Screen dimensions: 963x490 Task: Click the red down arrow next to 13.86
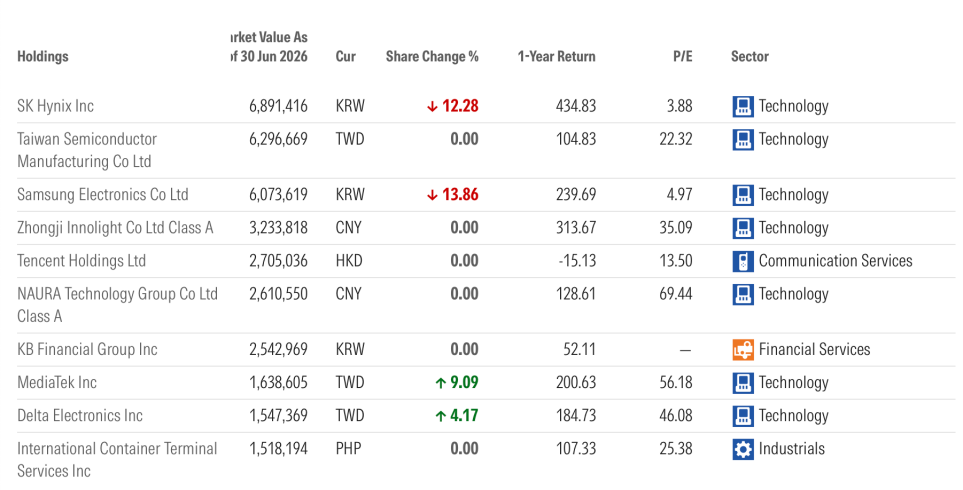pyautogui.click(x=432, y=195)
